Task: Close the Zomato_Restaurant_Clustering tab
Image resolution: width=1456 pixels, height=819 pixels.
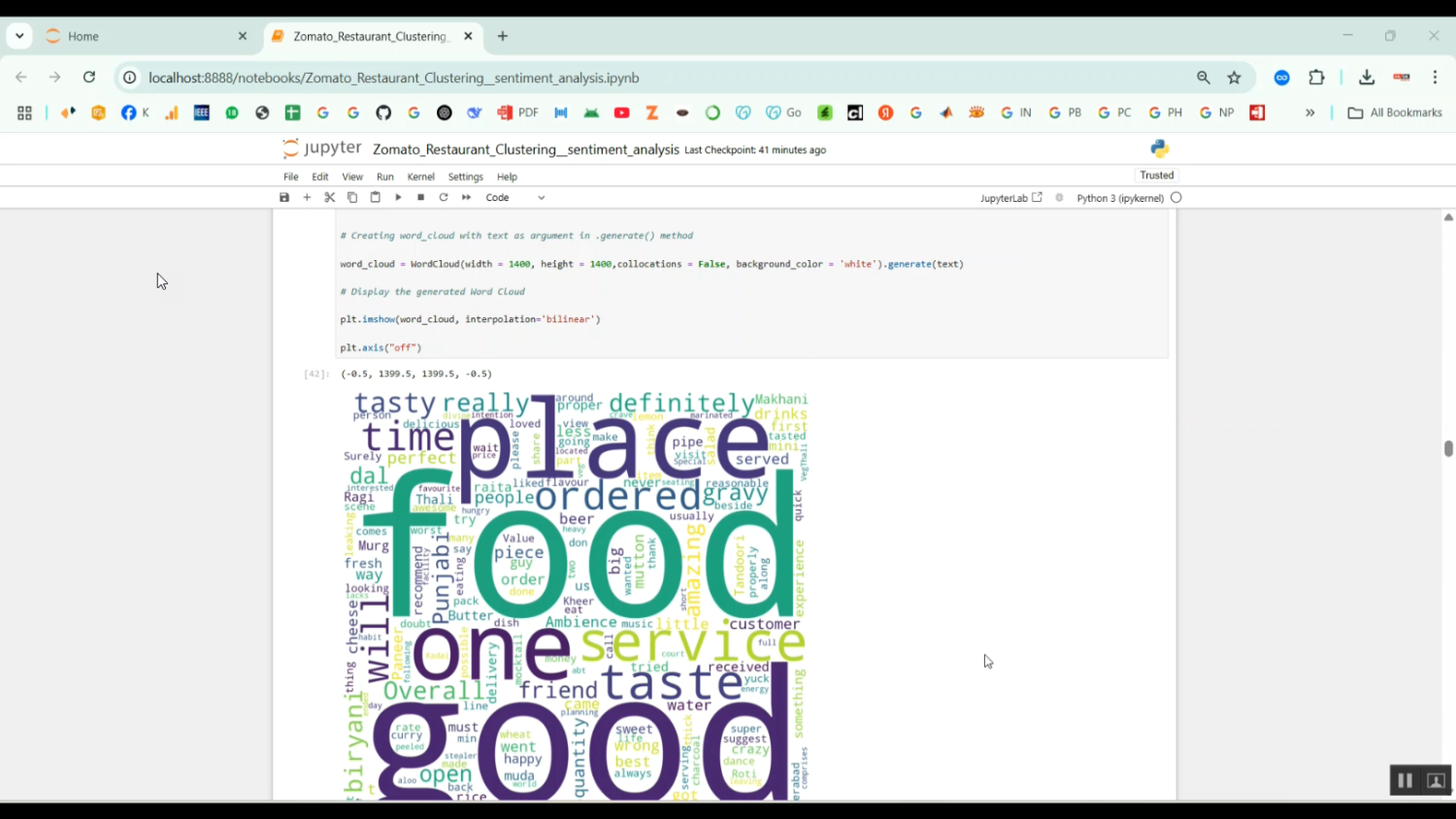Action: point(468,36)
